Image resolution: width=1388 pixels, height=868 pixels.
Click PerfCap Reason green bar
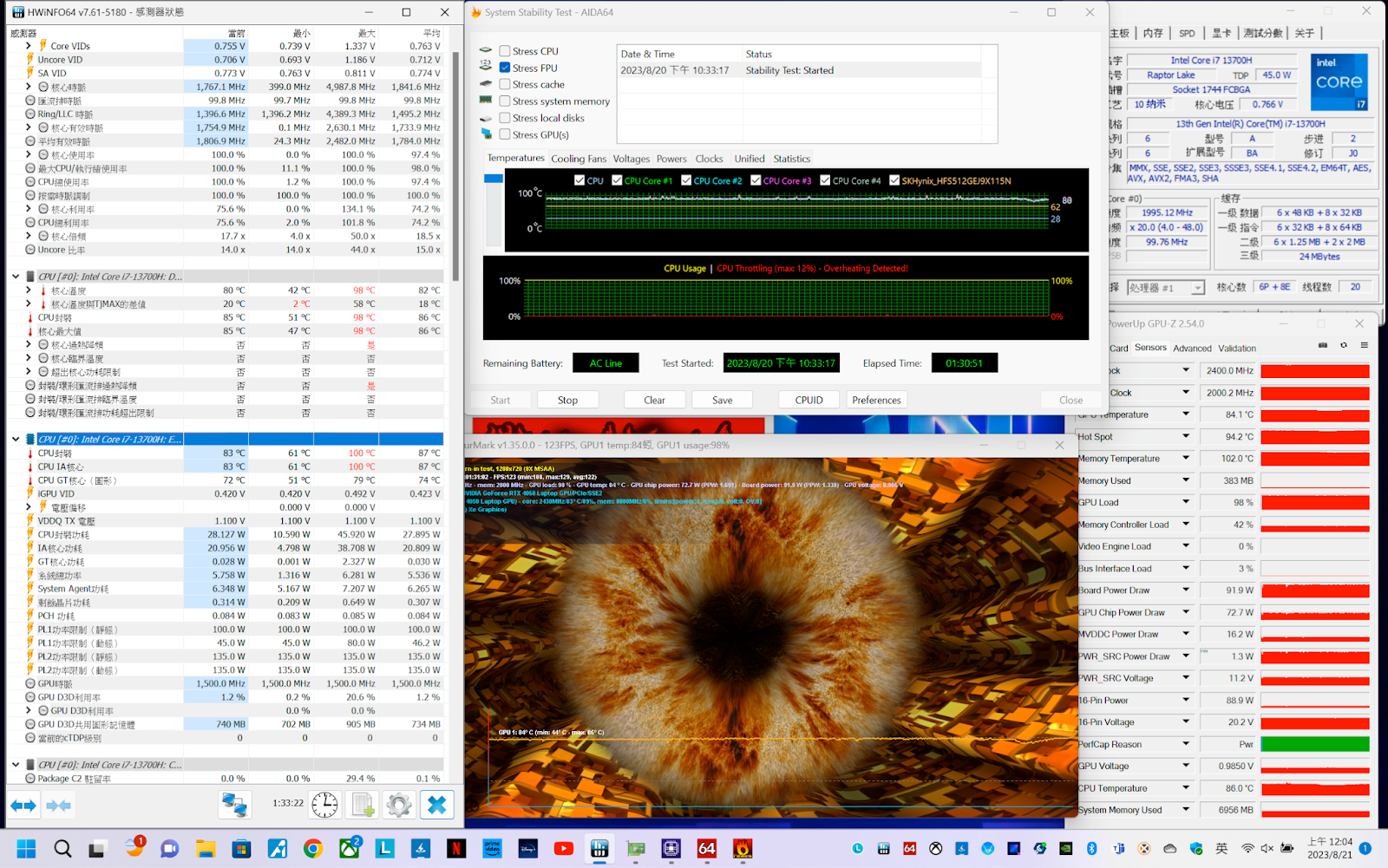tap(1315, 744)
